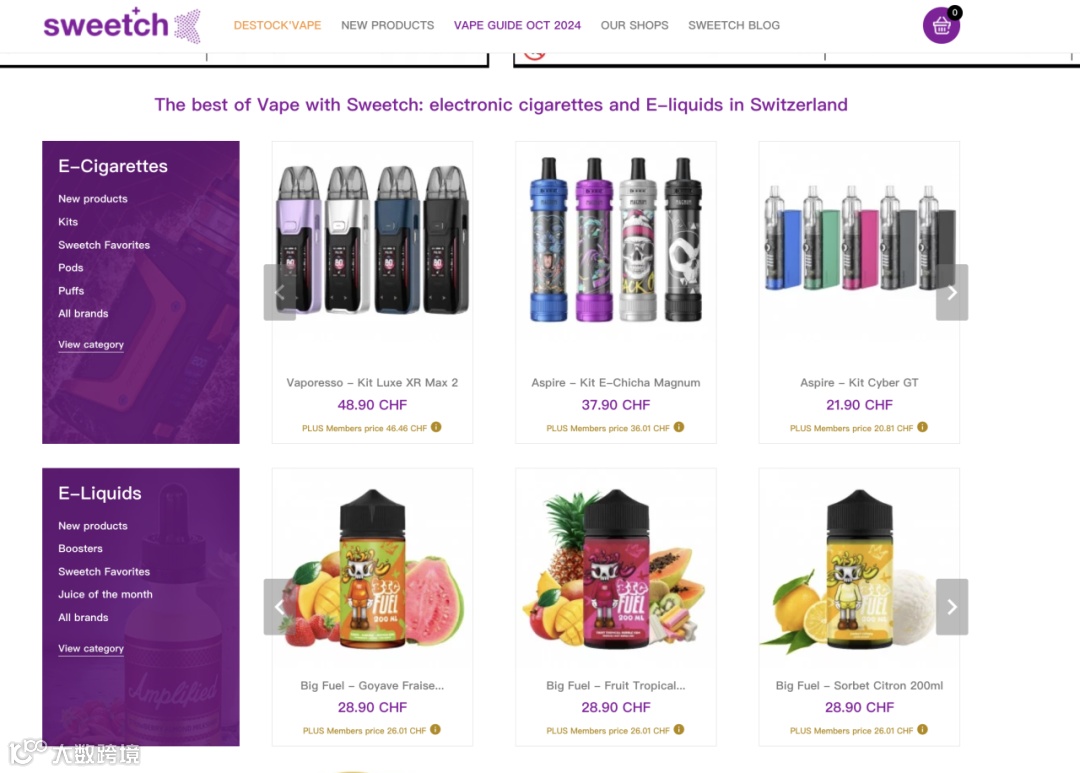The image size is (1080, 773).
Task: Show info for Sorbet Citron member price
Action: 922,730
